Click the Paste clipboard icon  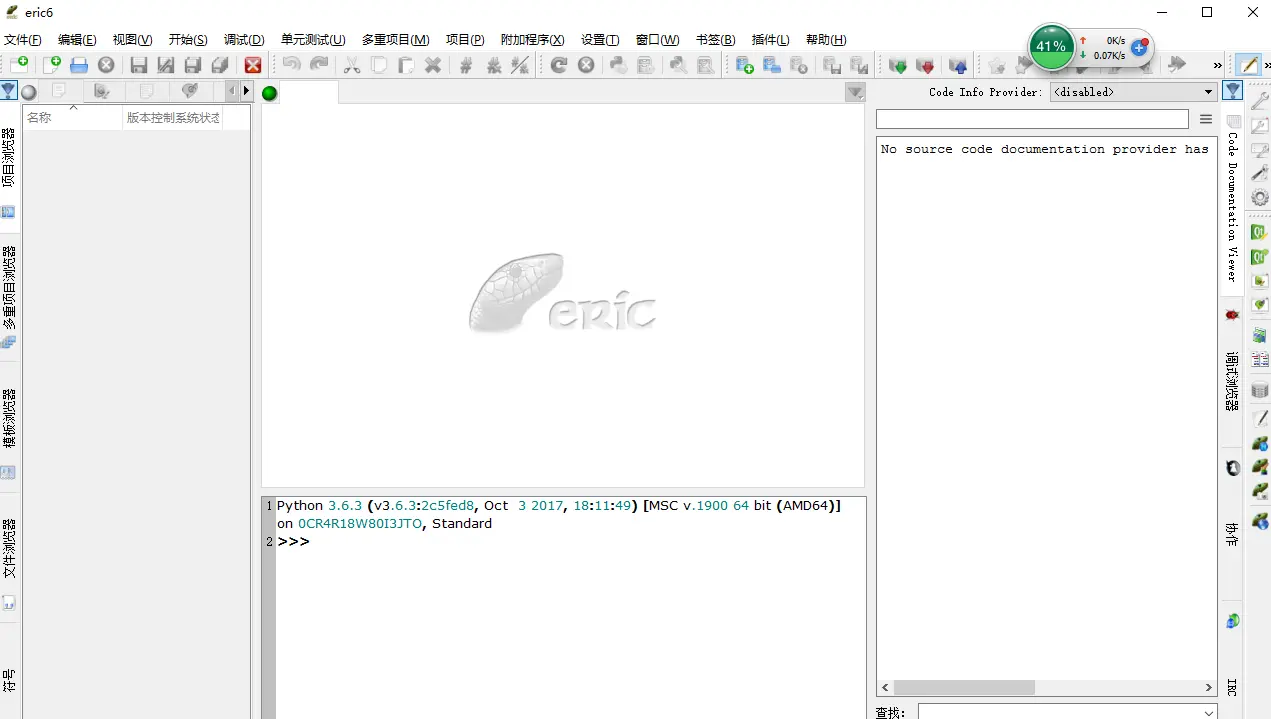pyautogui.click(x=406, y=65)
